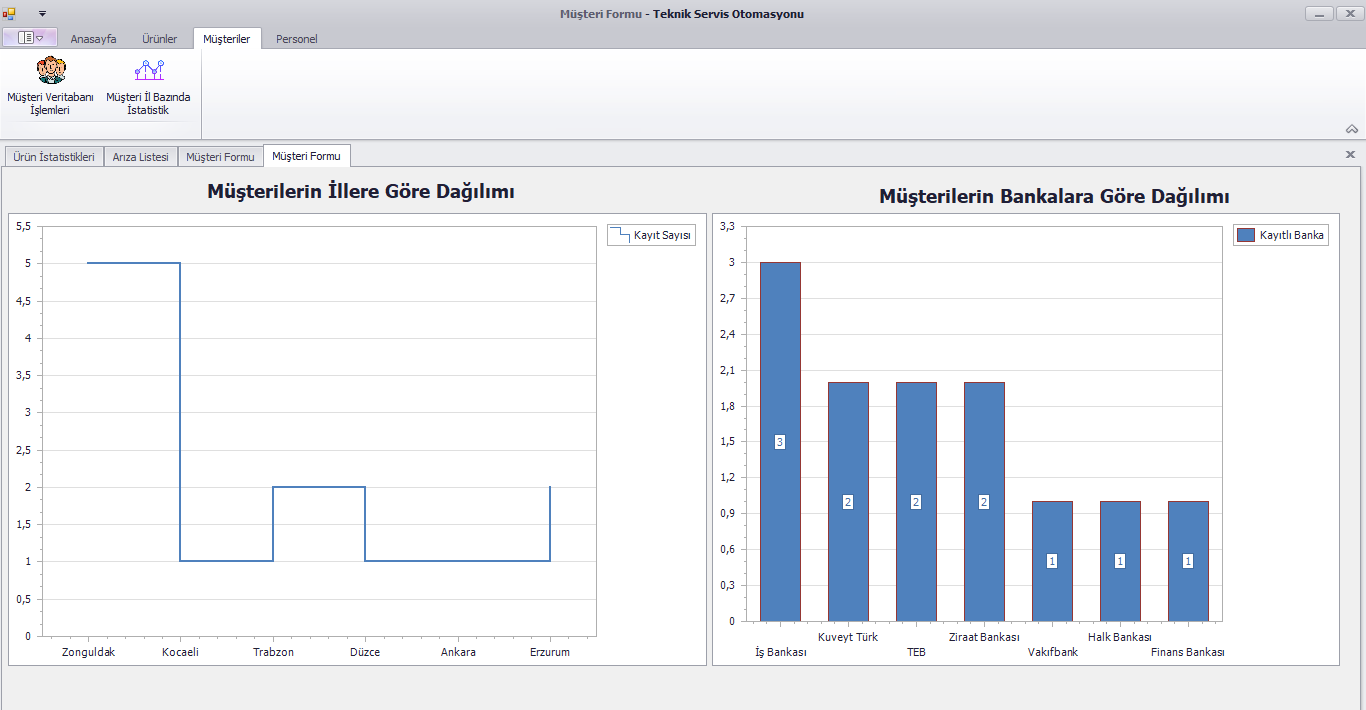
Task: Click the Kayıt Sayısı legend entry
Action: [x=651, y=236]
